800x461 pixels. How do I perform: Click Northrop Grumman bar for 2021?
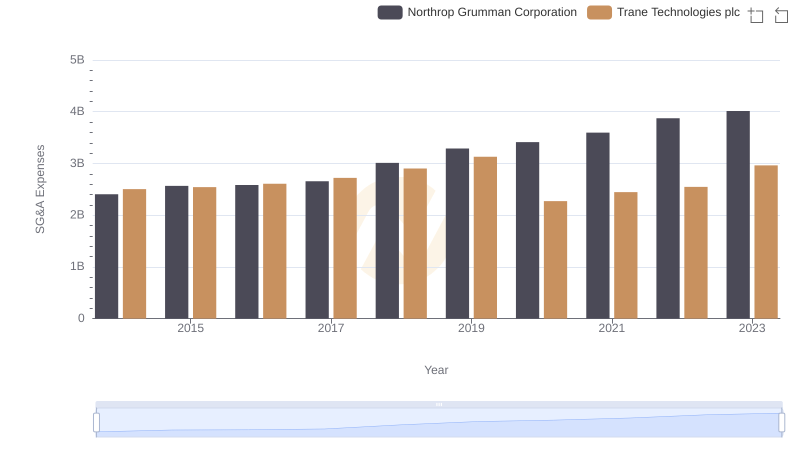click(597, 225)
